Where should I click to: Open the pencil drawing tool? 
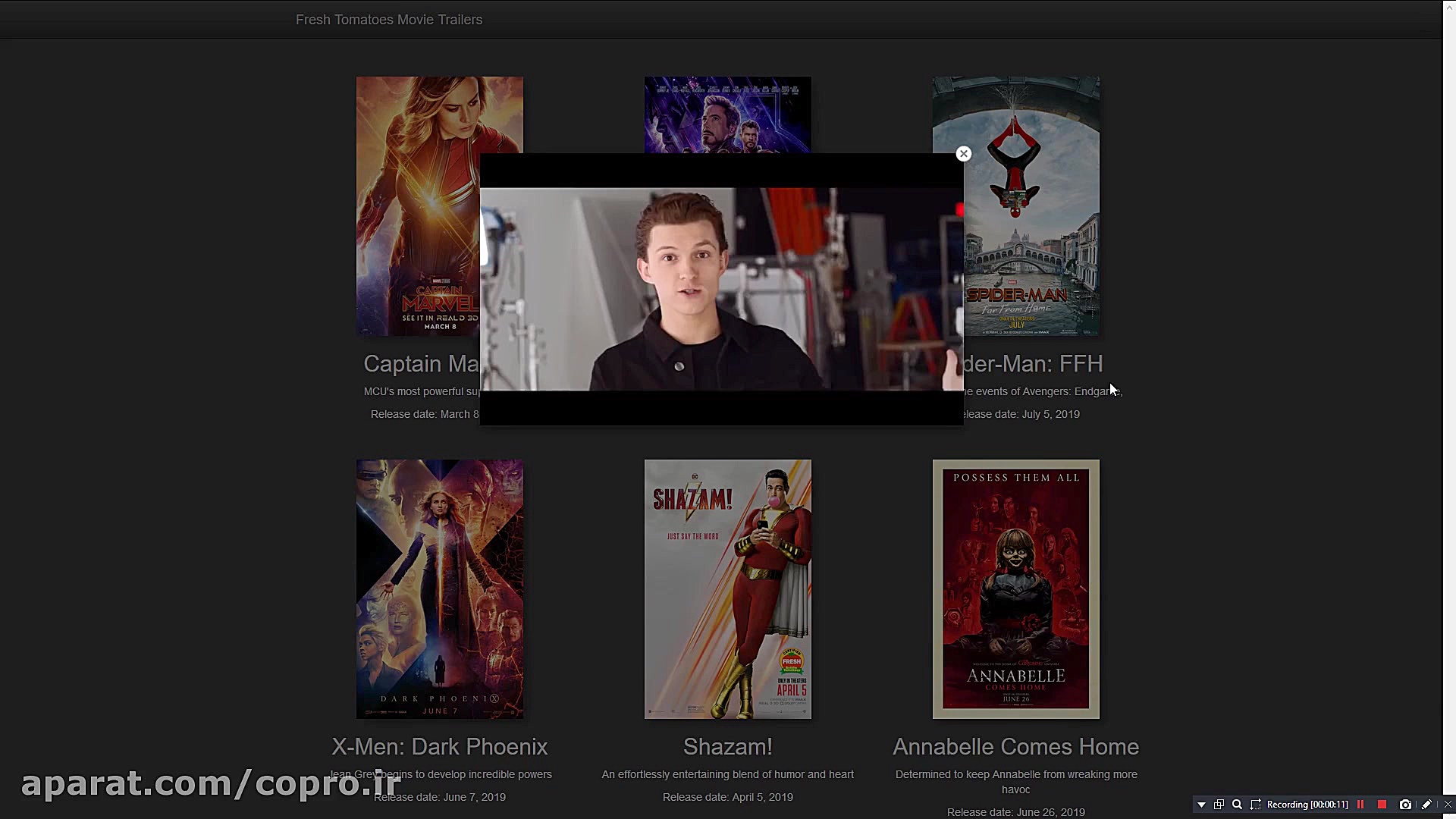[1426, 805]
